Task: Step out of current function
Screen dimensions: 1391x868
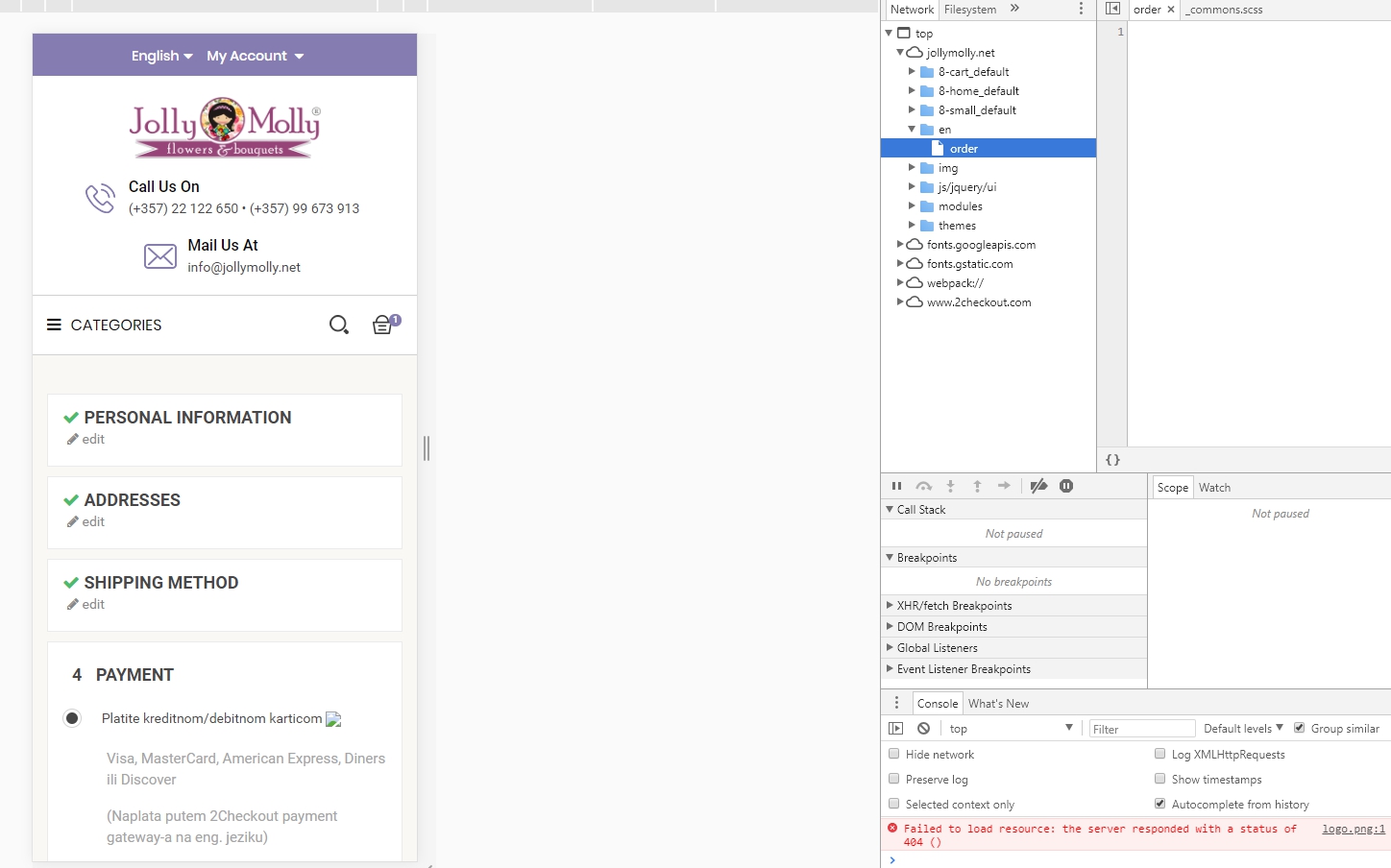Action: pyautogui.click(x=977, y=486)
